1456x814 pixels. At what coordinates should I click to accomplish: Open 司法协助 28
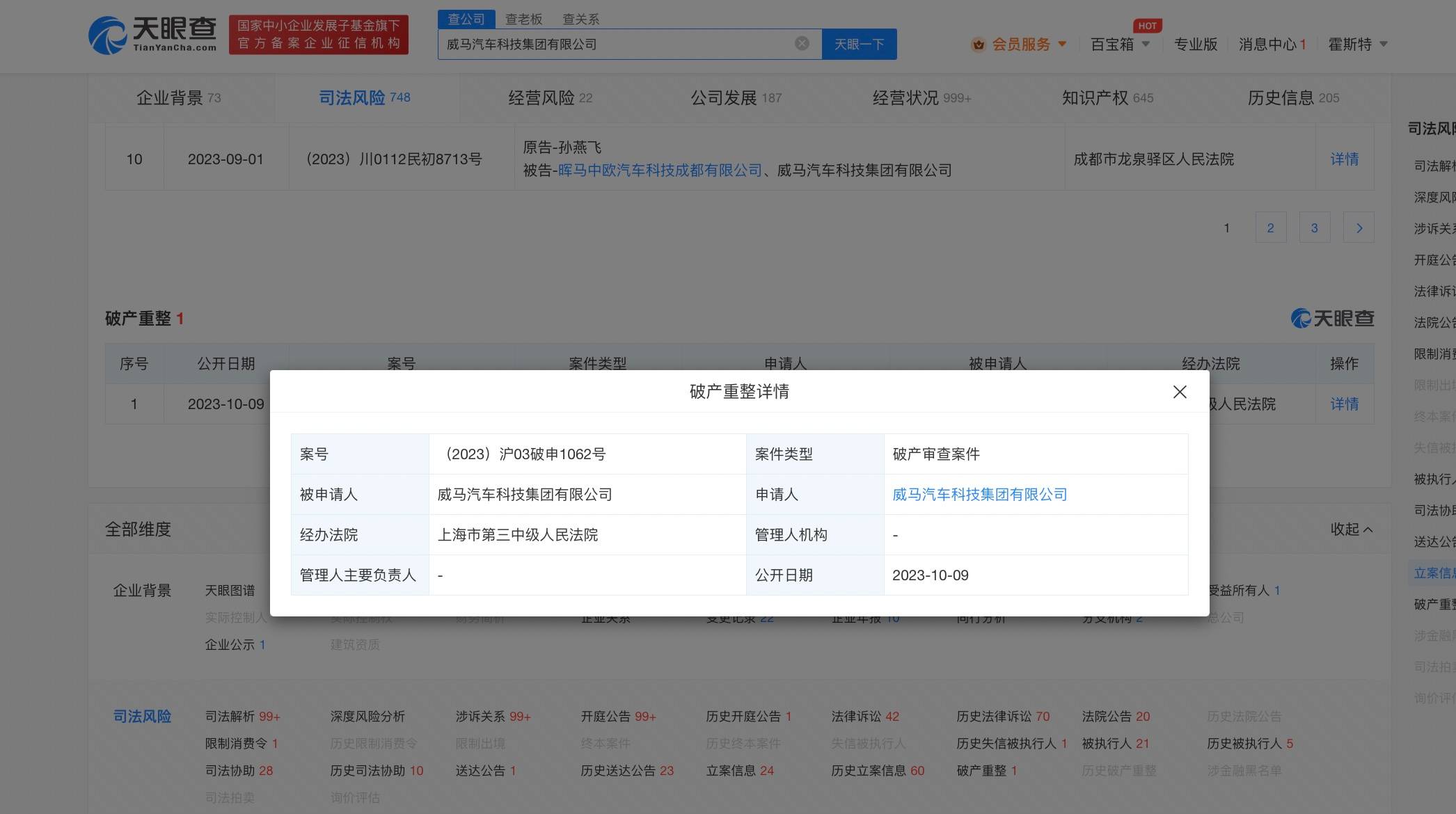tap(239, 771)
